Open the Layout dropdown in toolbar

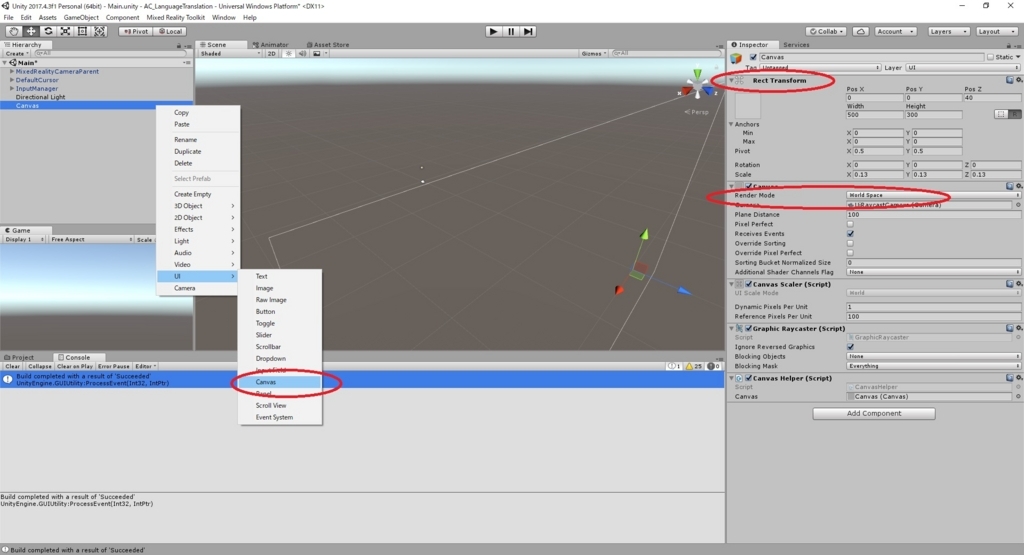pyautogui.click(x=997, y=31)
